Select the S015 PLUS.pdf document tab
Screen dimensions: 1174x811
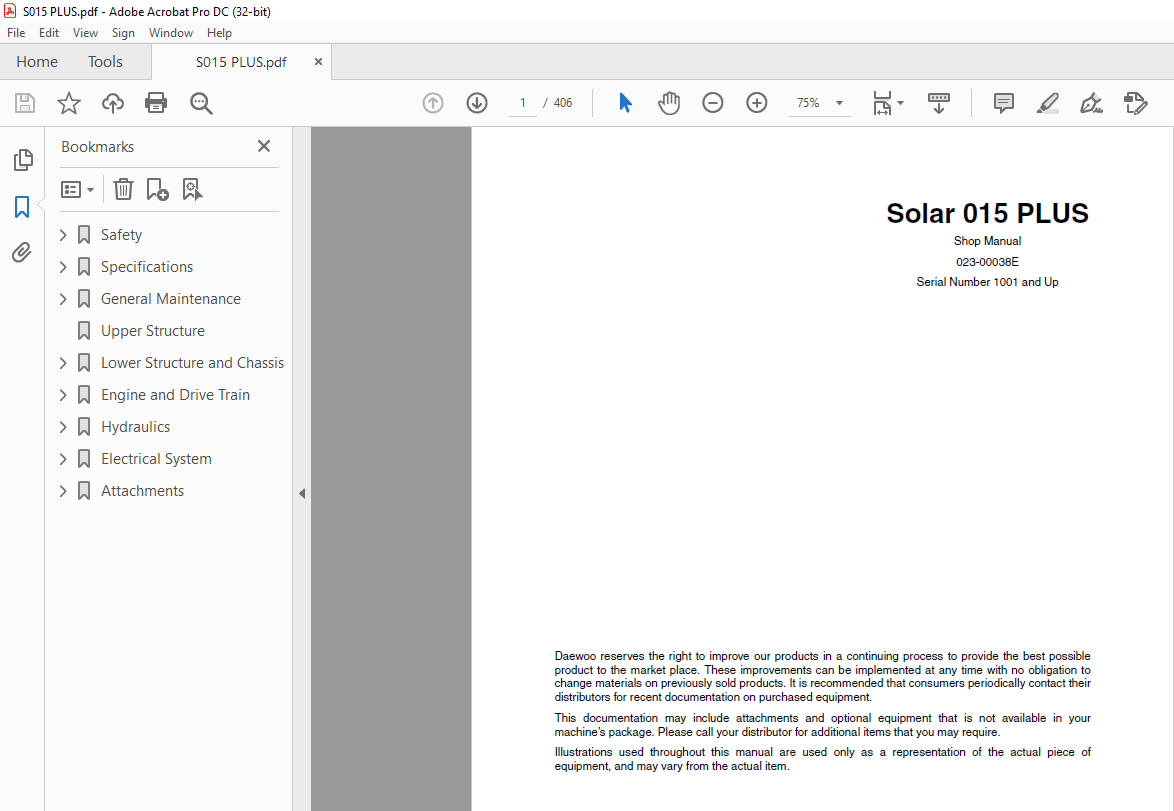(x=241, y=62)
